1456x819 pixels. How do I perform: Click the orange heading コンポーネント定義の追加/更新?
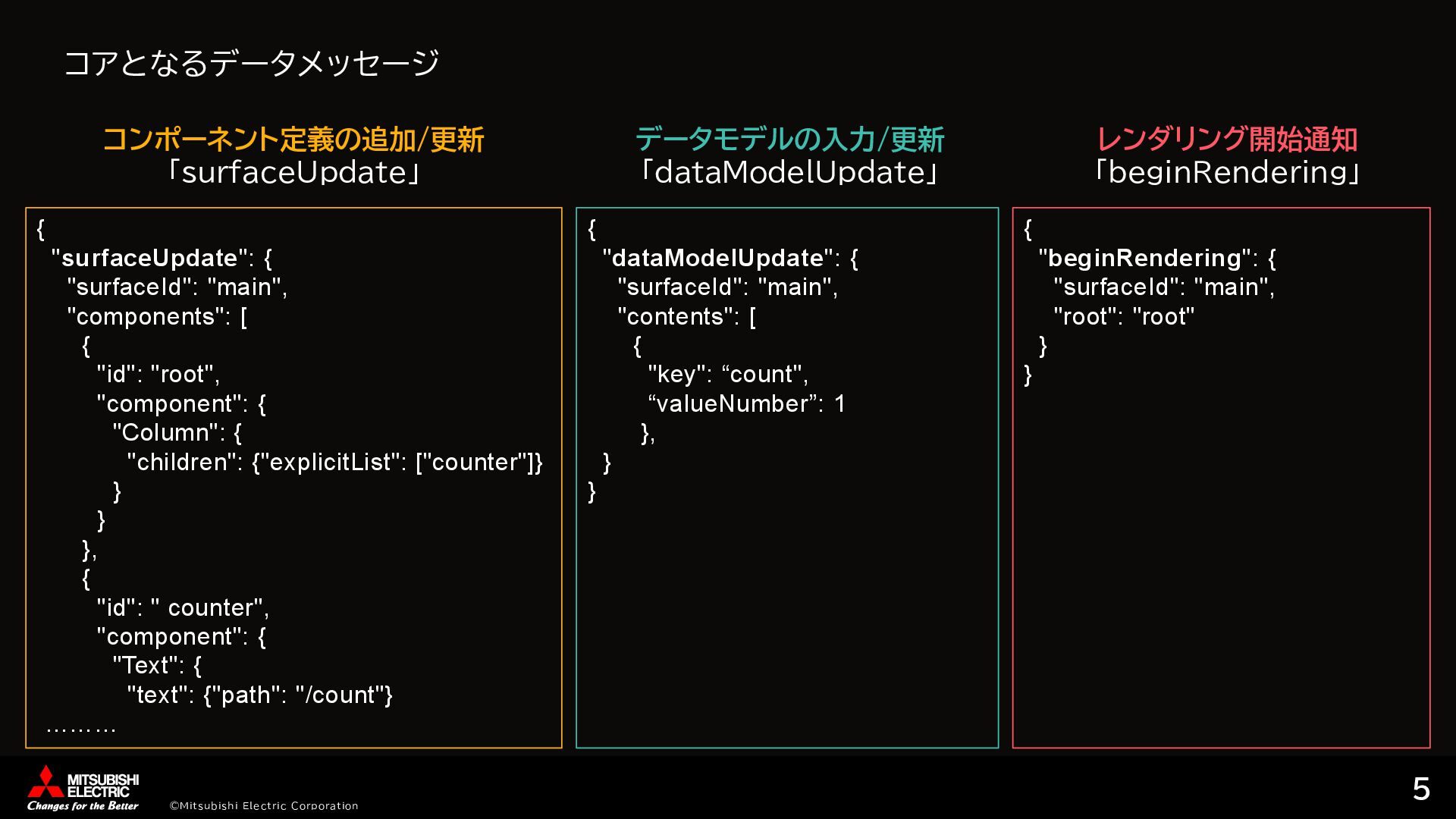click(293, 140)
